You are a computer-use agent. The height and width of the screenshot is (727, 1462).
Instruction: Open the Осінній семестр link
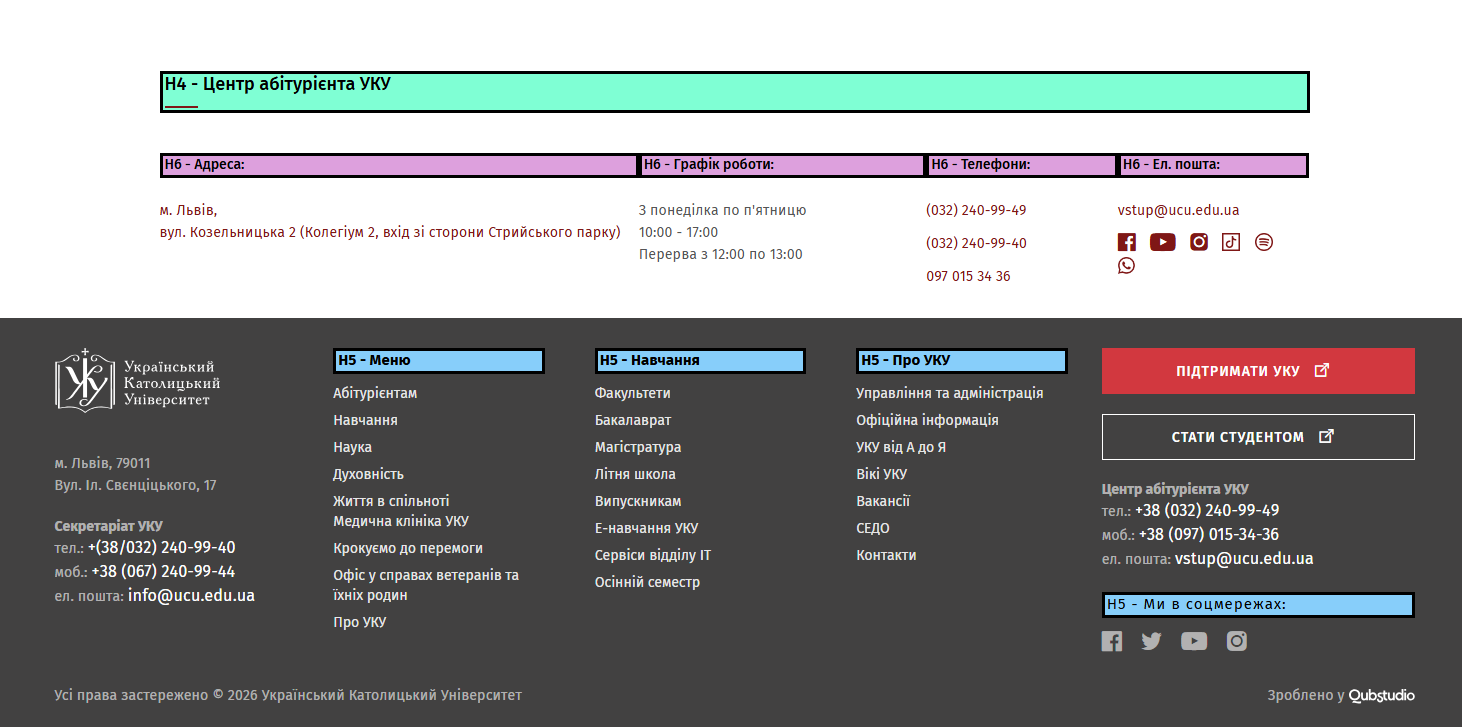(647, 582)
